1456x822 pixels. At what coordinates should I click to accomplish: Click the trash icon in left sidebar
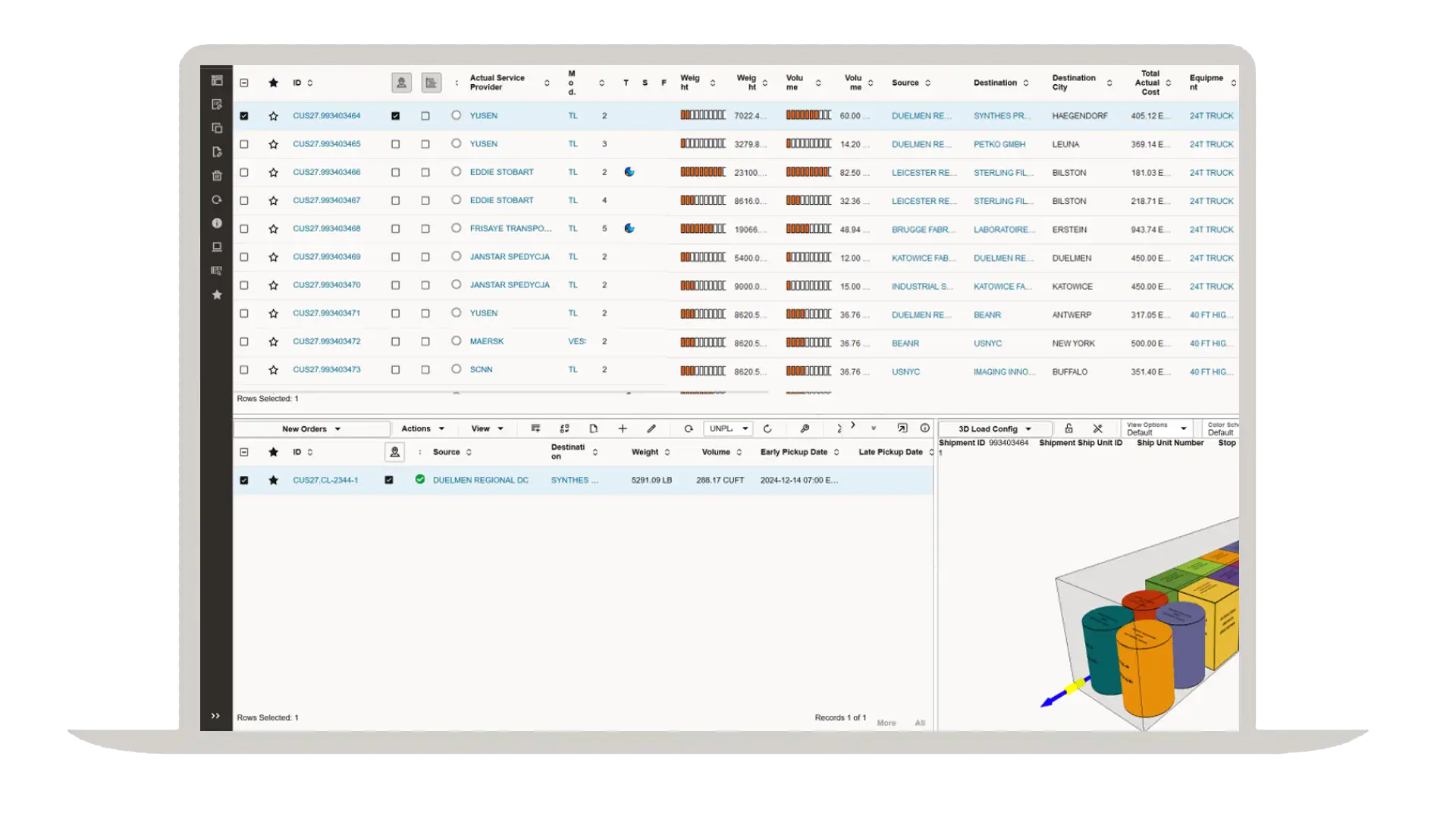point(217,176)
